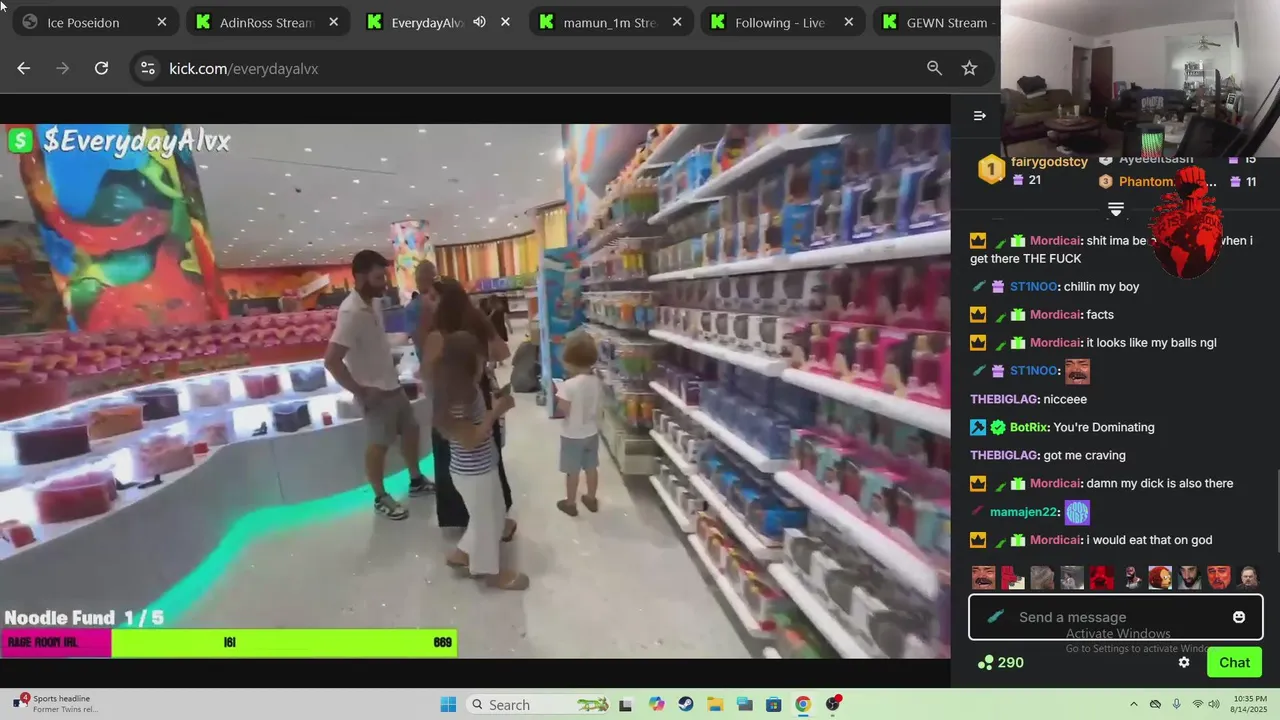
Task: Bookmark this page with the star icon
Action: (969, 68)
